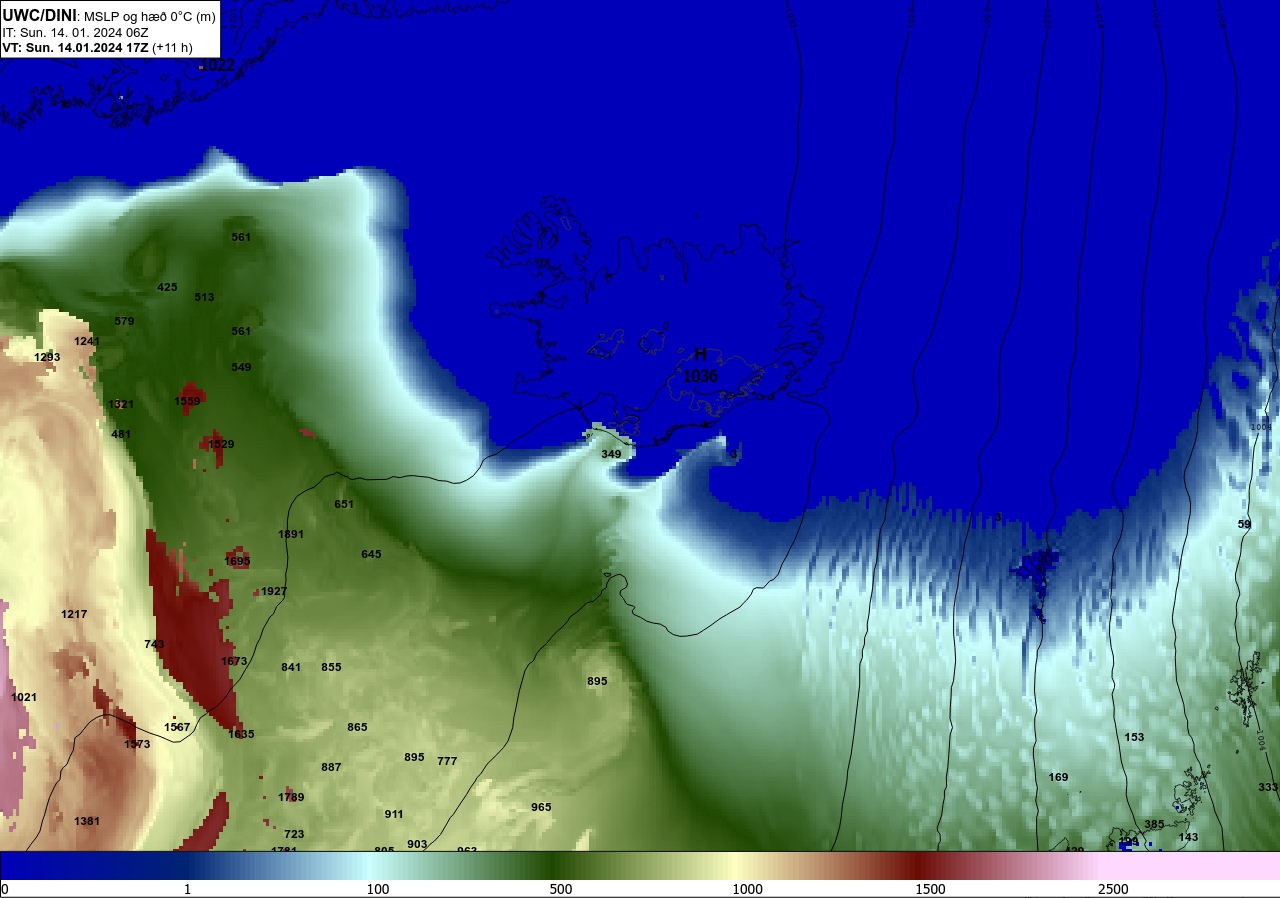Select the 1021 value on the pink area
1280x898 pixels.
(x=24, y=697)
